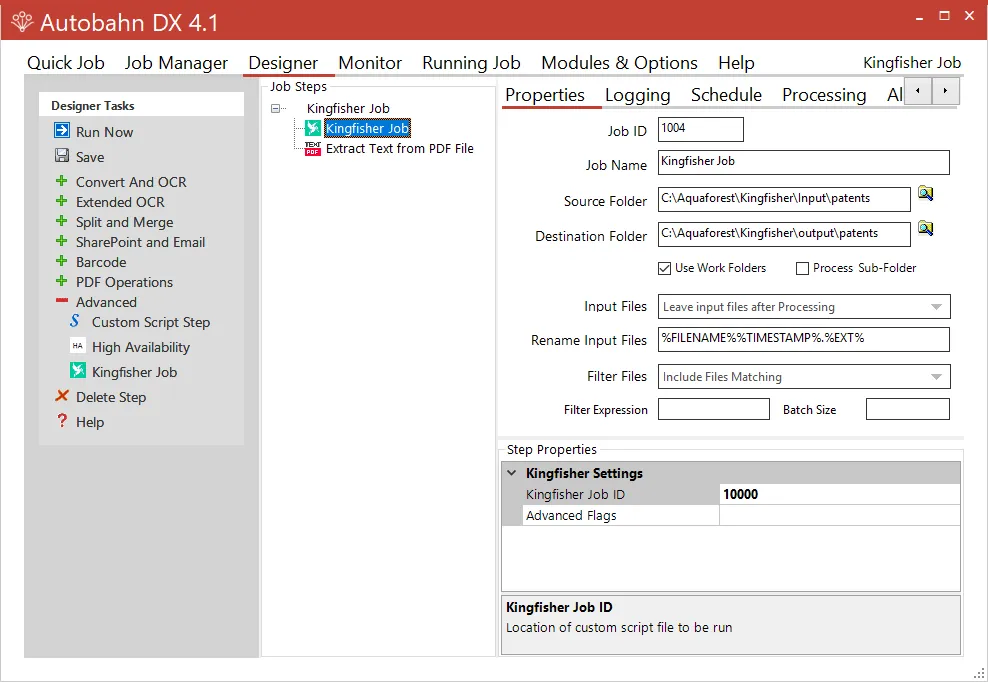The height and width of the screenshot is (682, 988).
Task: Uncheck the Use Work Folders checkbox
Action: (664, 268)
